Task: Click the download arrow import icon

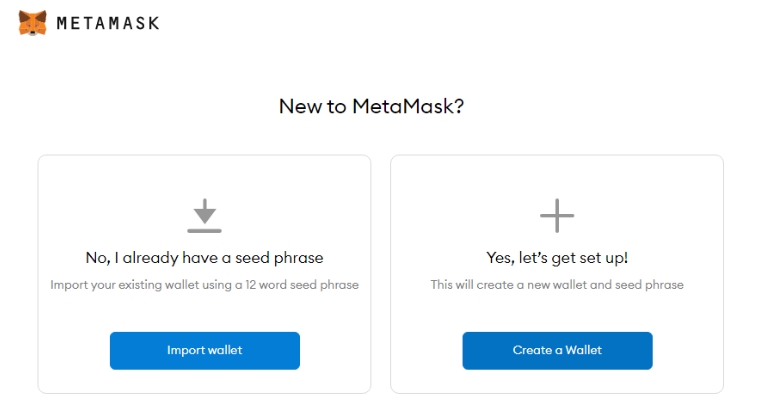Action: click(204, 211)
